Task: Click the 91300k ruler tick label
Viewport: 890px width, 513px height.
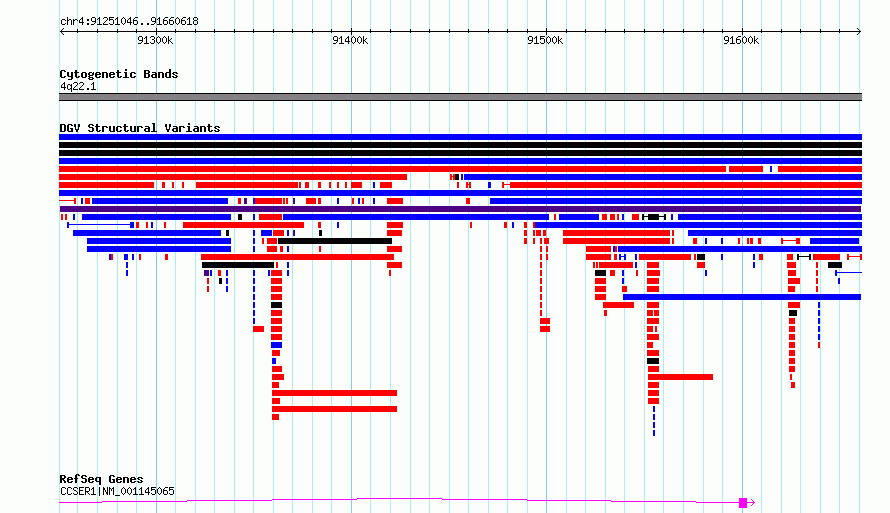Action: click(155, 40)
